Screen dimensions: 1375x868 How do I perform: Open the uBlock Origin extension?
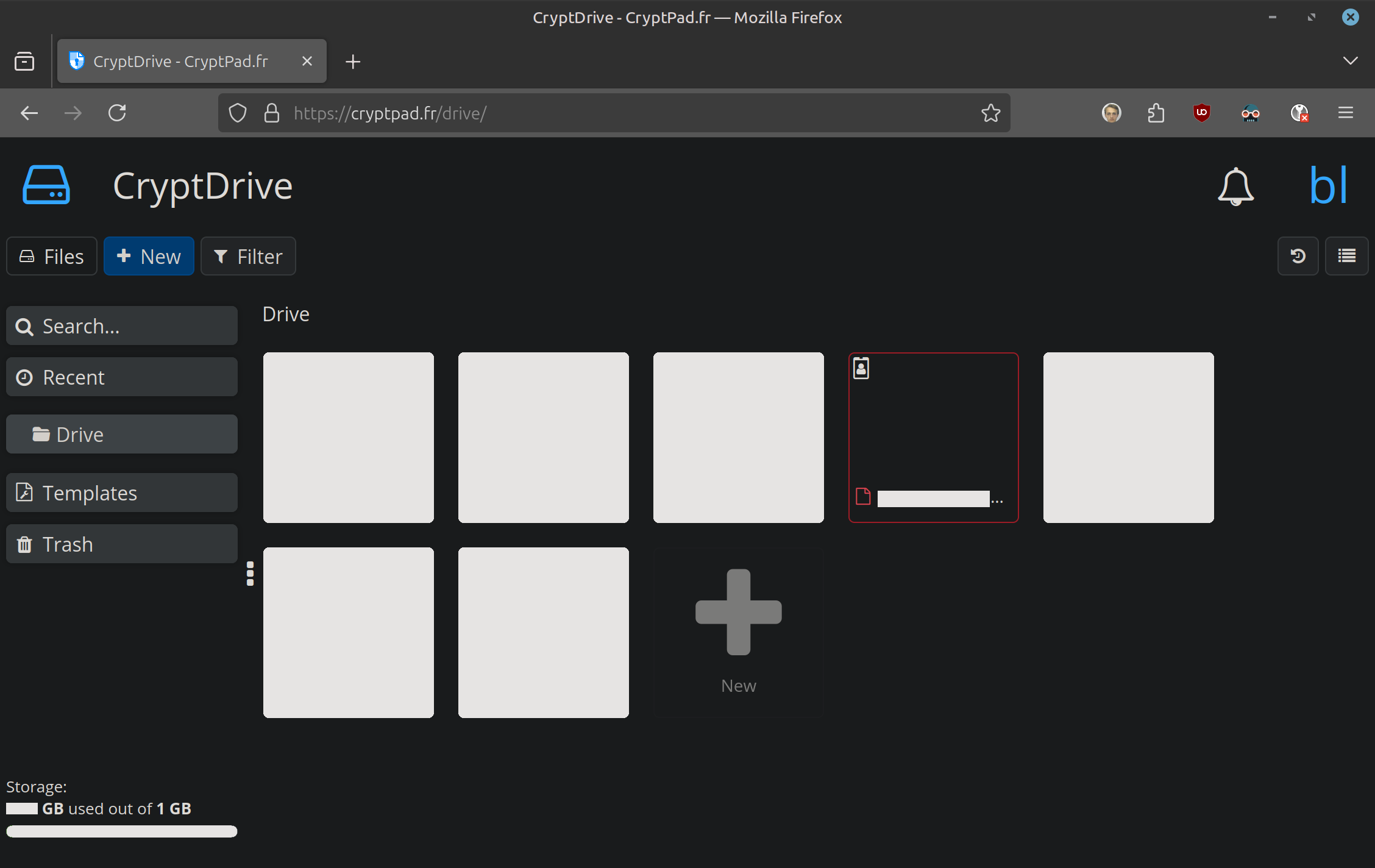tap(1201, 113)
